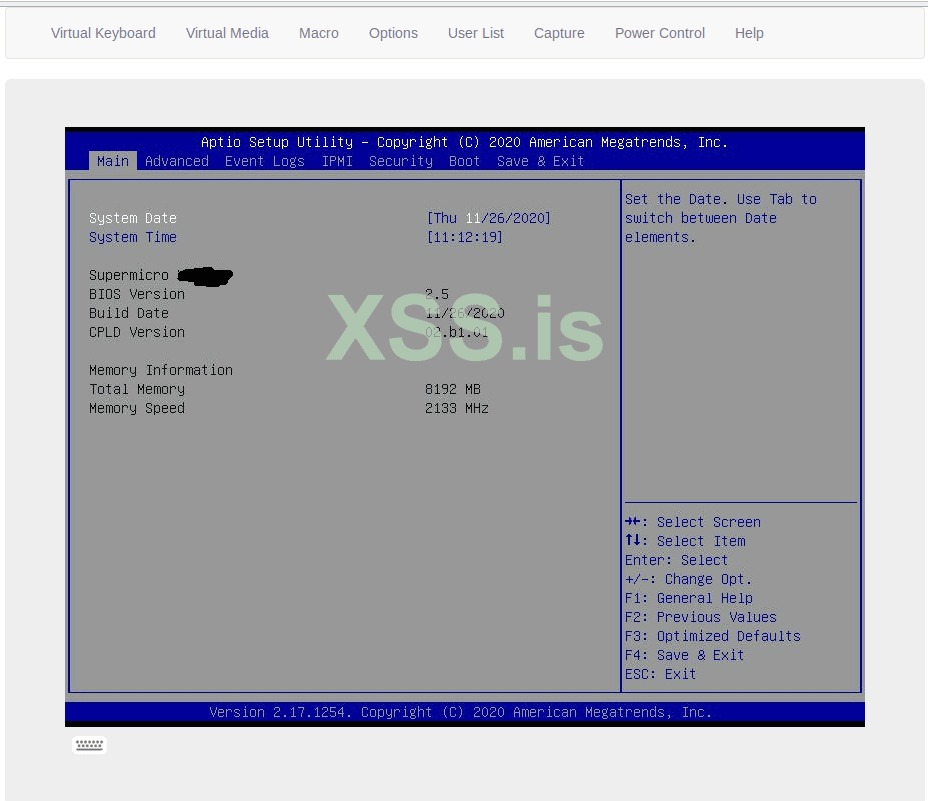Open the Power Control menu
Screen dimensions: 928x801
click(x=660, y=33)
